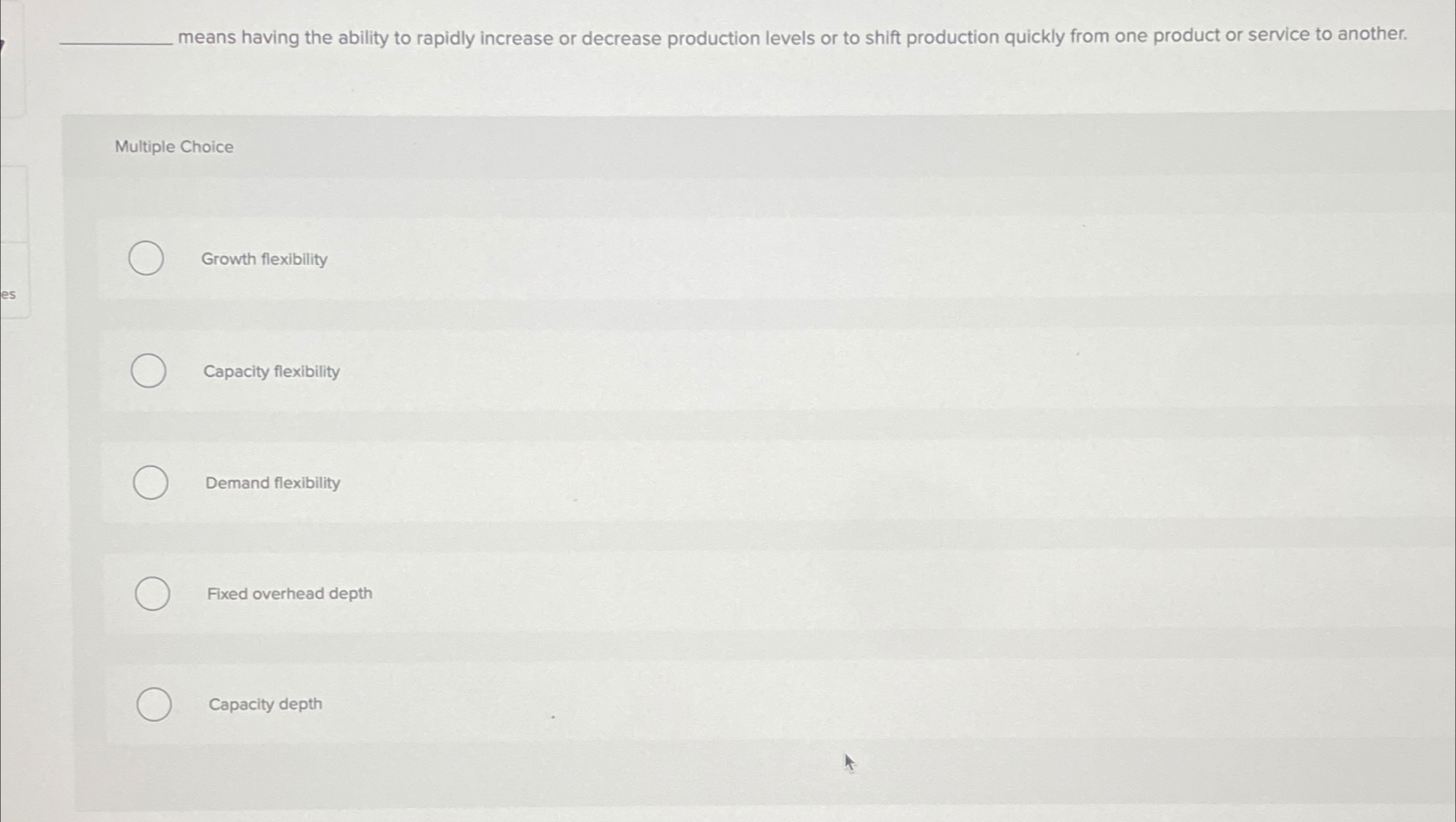Select the Capacity flexibility radio button

click(147, 370)
